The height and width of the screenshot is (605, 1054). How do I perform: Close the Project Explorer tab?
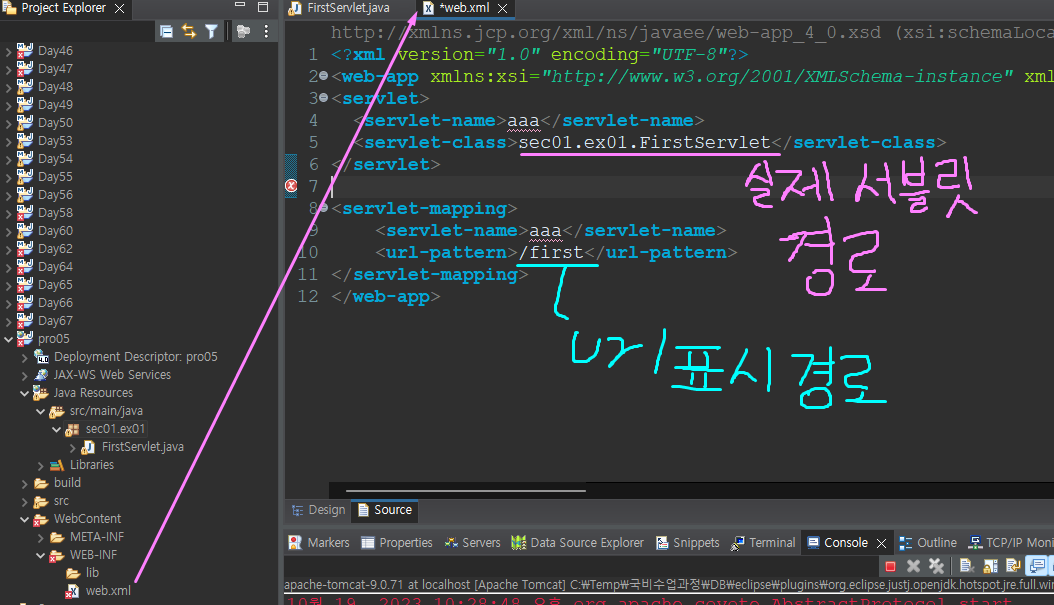click(120, 8)
